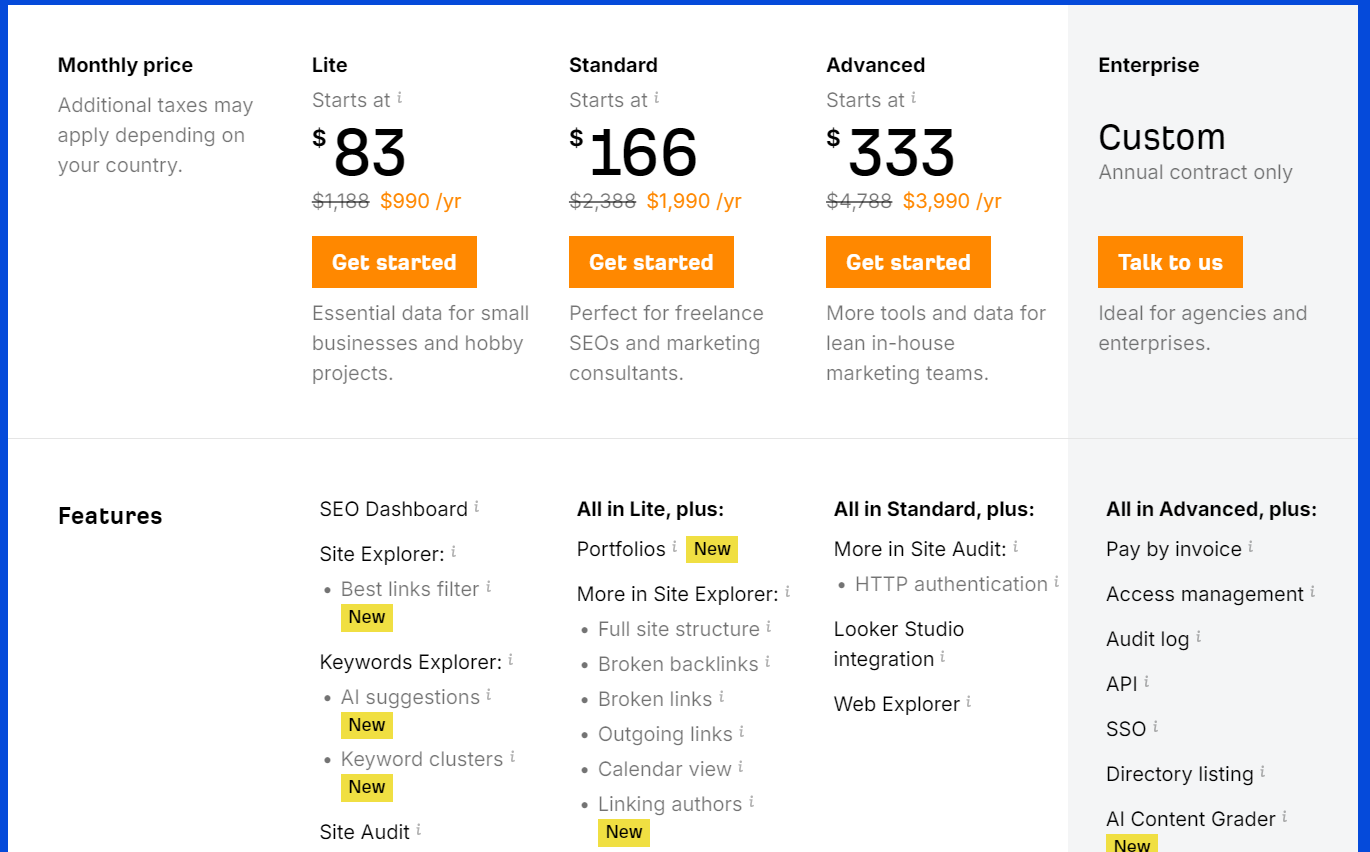
Task: Click Get started under Standard plan
Action: pyautogui.click(x=651, y=262)
